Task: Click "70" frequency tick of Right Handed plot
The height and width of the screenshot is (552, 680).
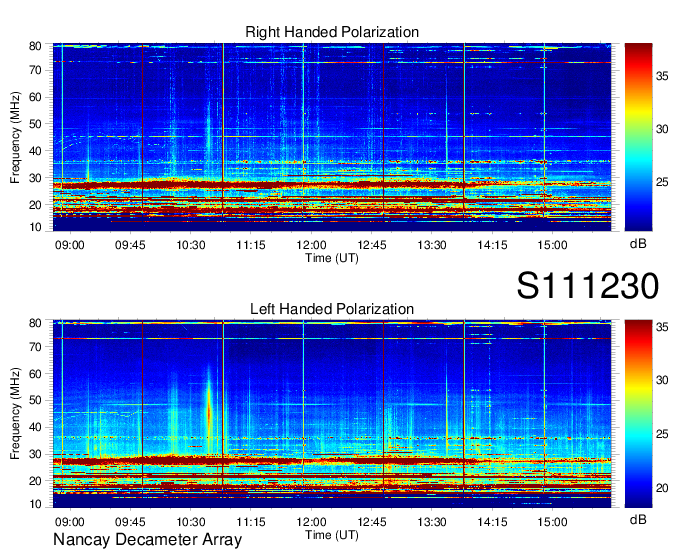Action: pyautogui.click(x=35, y=70)
